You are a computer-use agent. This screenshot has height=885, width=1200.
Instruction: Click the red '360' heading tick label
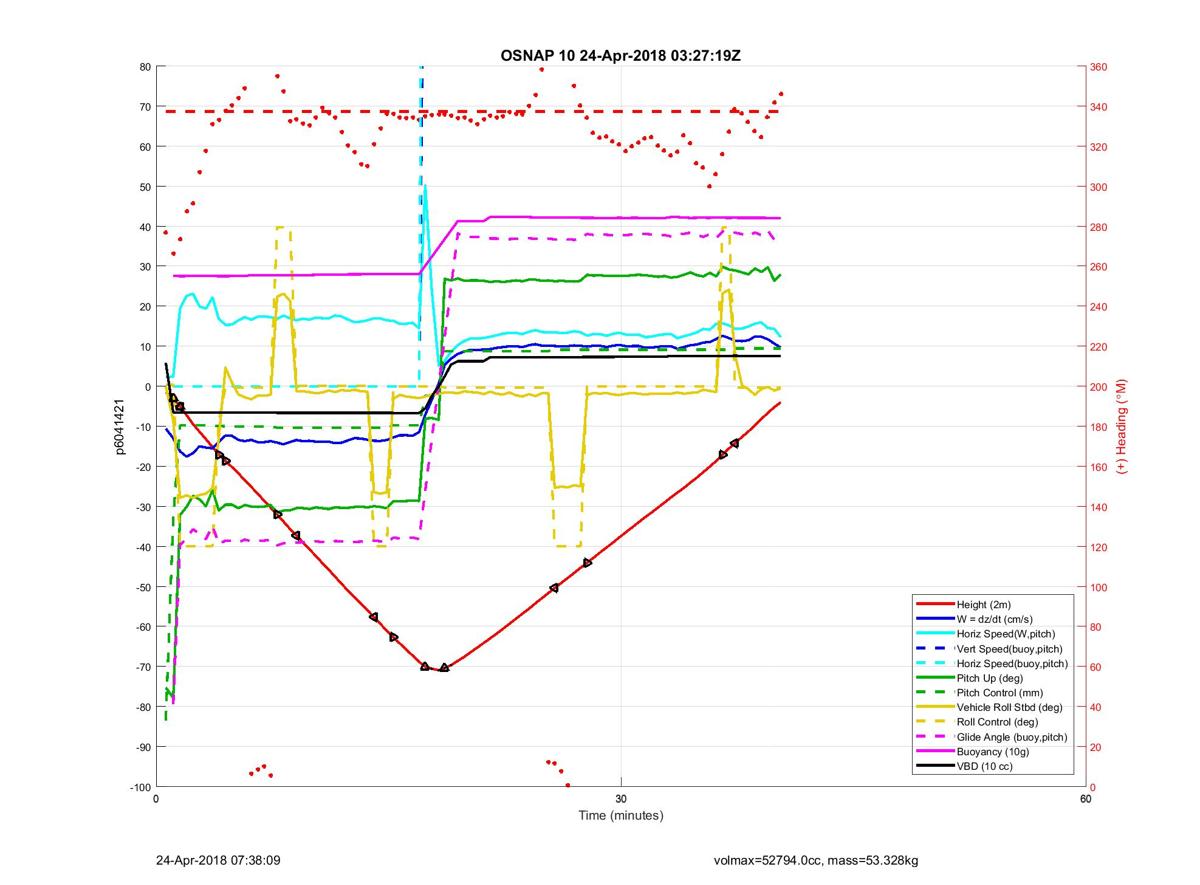coord(1100,67)
